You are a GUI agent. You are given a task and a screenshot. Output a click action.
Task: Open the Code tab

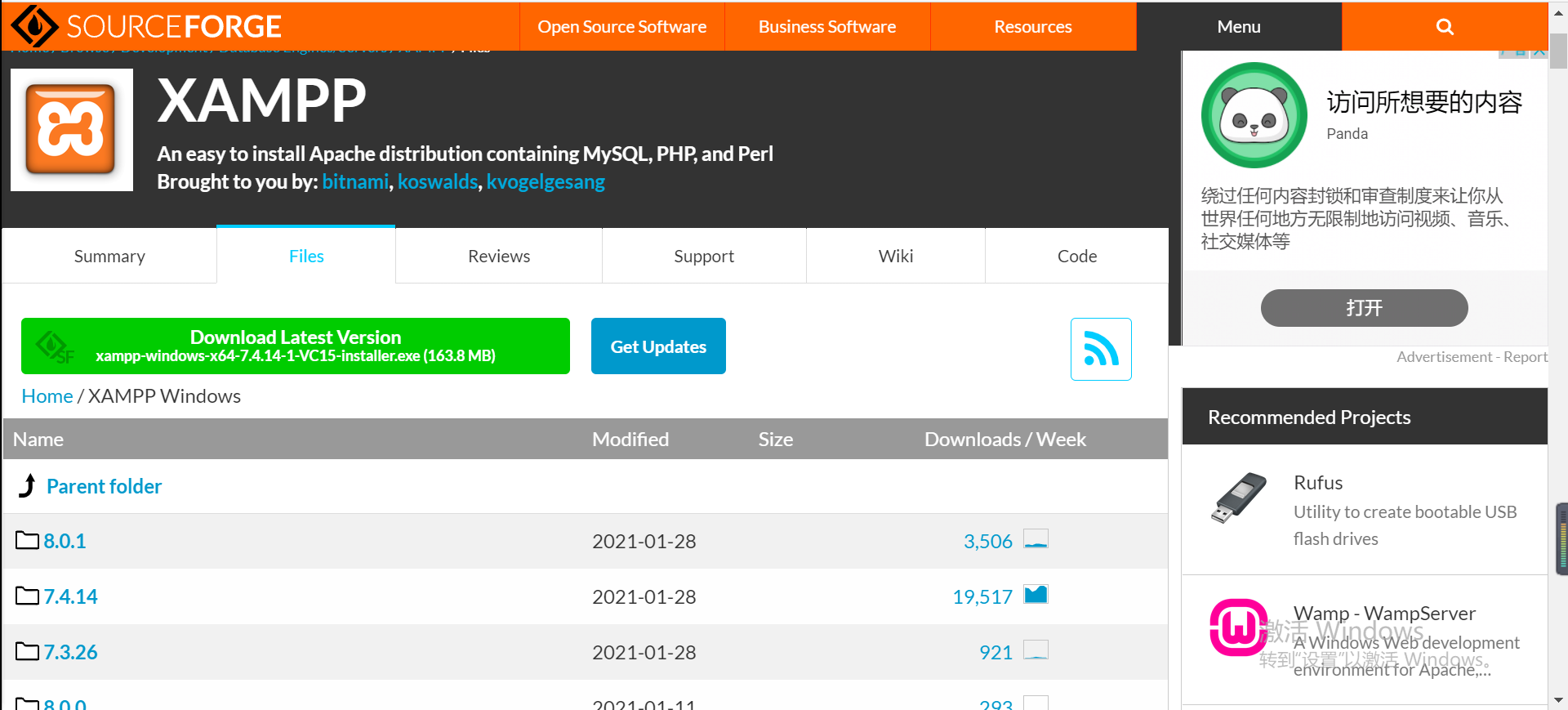click(1077, 256)
